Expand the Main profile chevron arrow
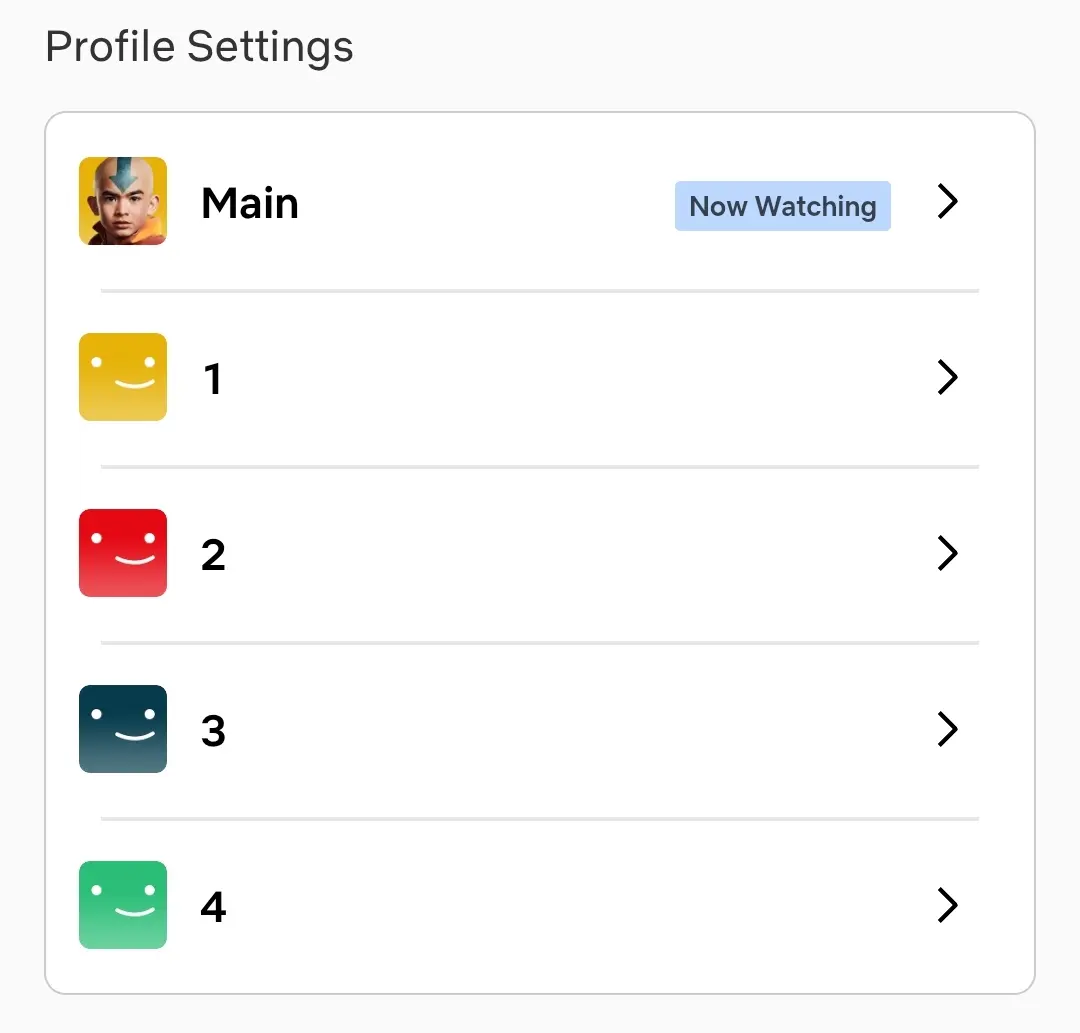The width and height of the screenshot is (1080, 1033). point(948,202)
